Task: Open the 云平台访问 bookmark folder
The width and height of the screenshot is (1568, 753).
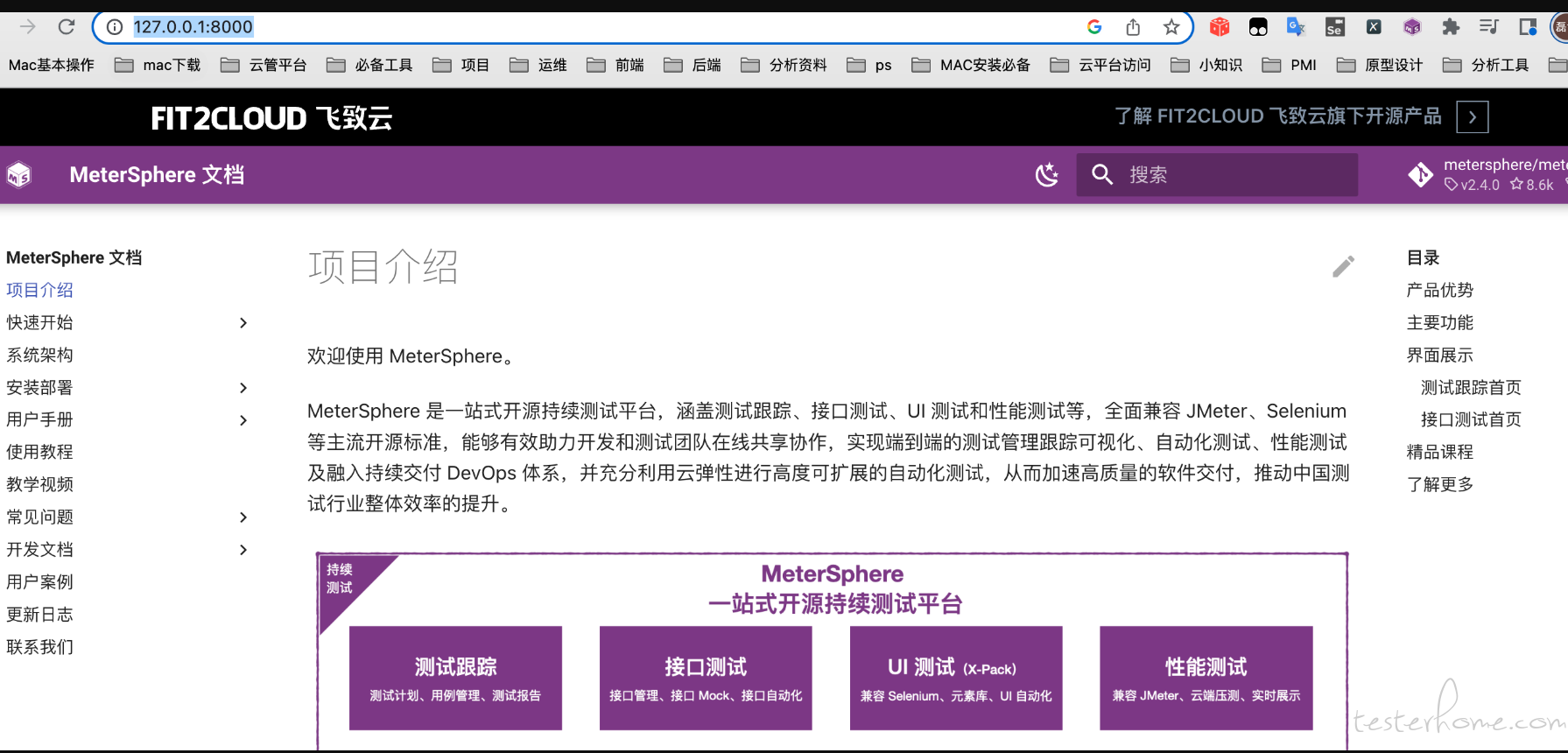Action: point(1100,65)
